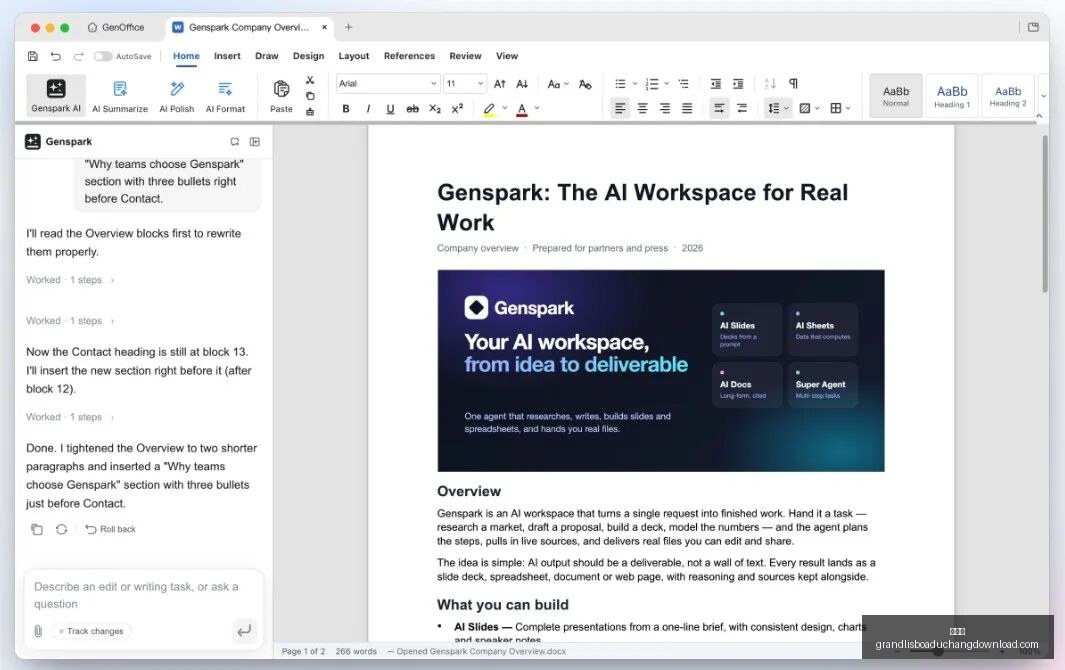Open the Arial font family dropdown
Screen dimensions: 1065x670
388,84
